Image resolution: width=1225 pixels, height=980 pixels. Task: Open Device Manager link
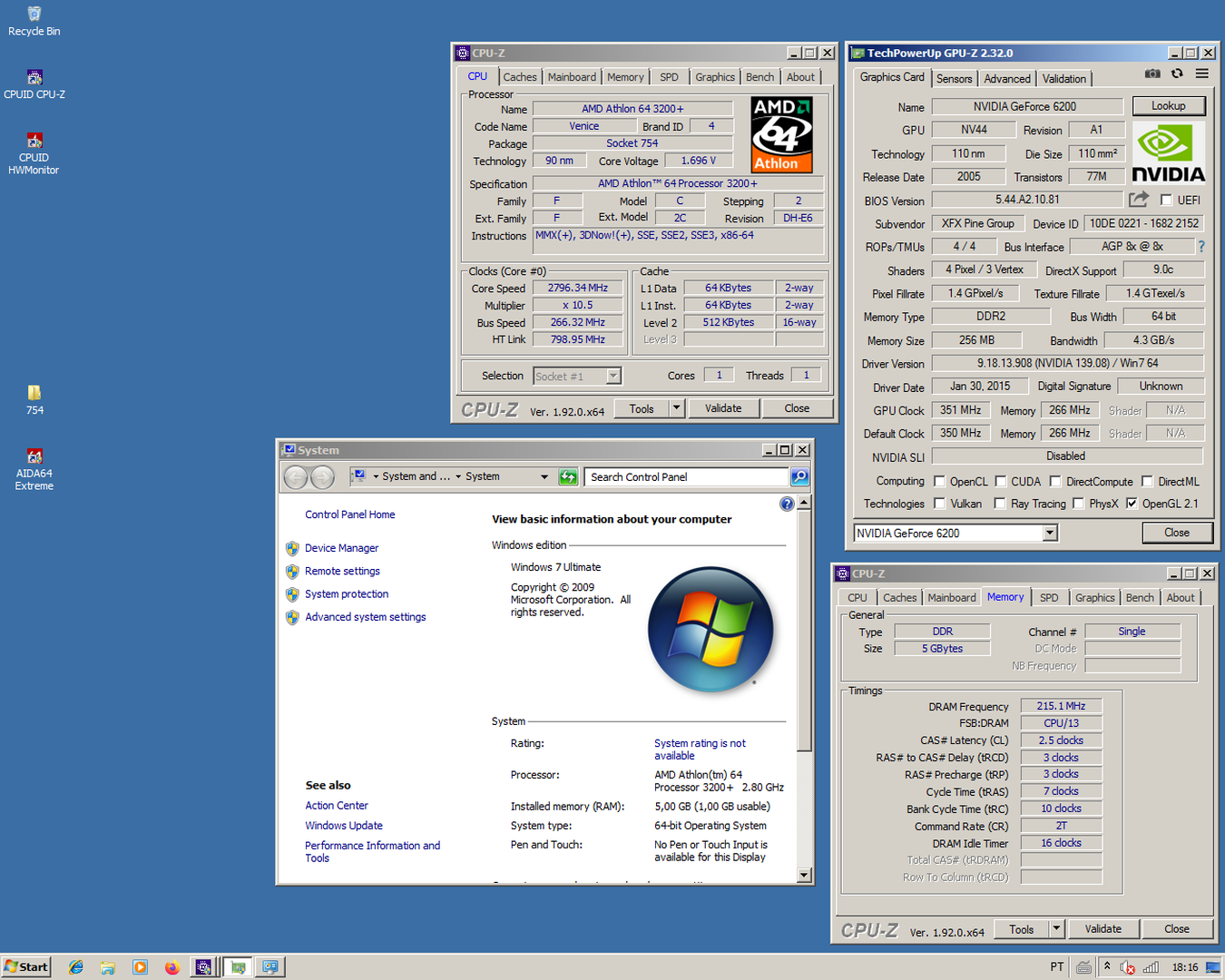click(341, 548)
